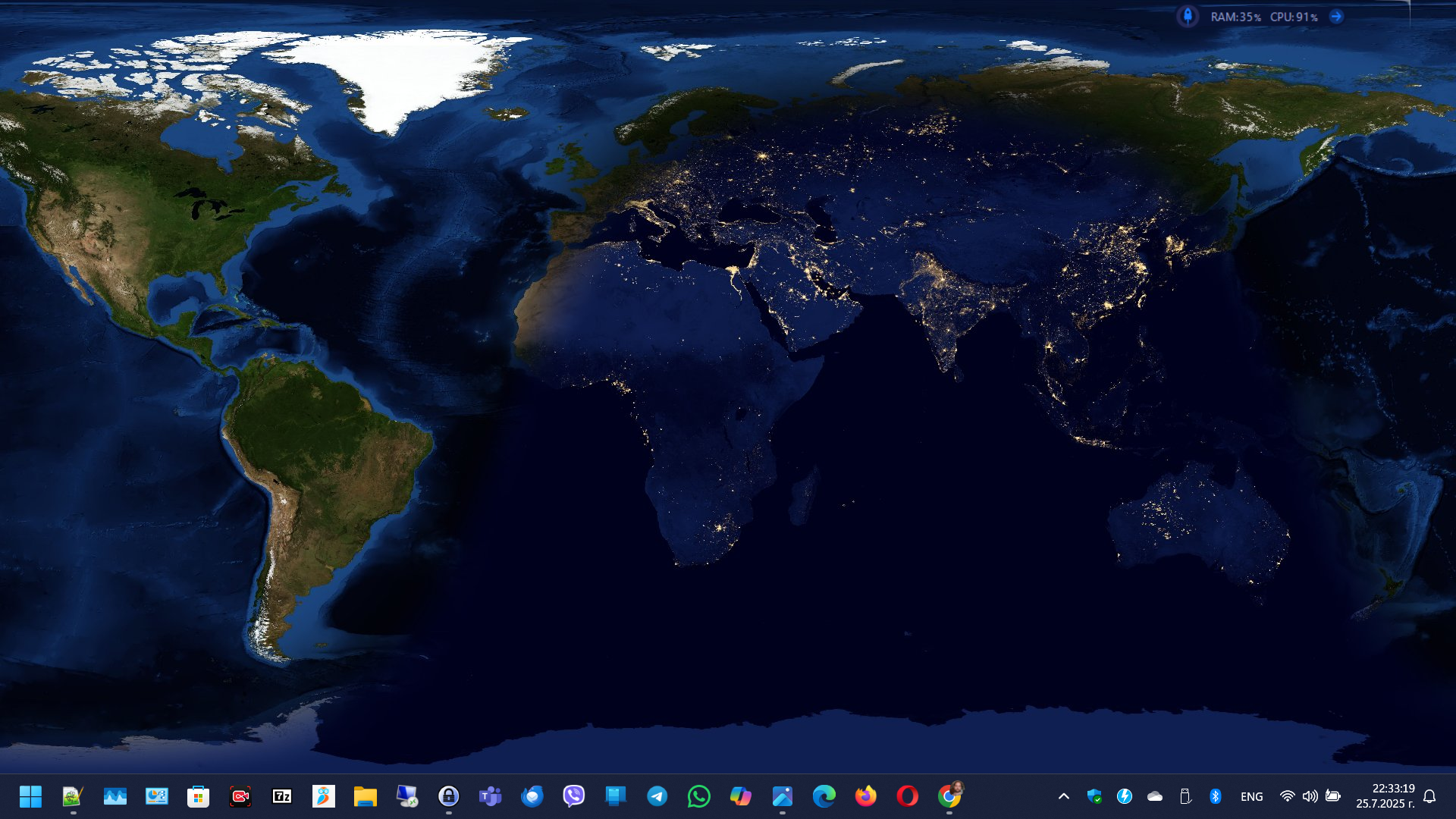Screen dimensions: 1456x819
Task: Launch Microsoft Edge browser
Action: (824, 796)
